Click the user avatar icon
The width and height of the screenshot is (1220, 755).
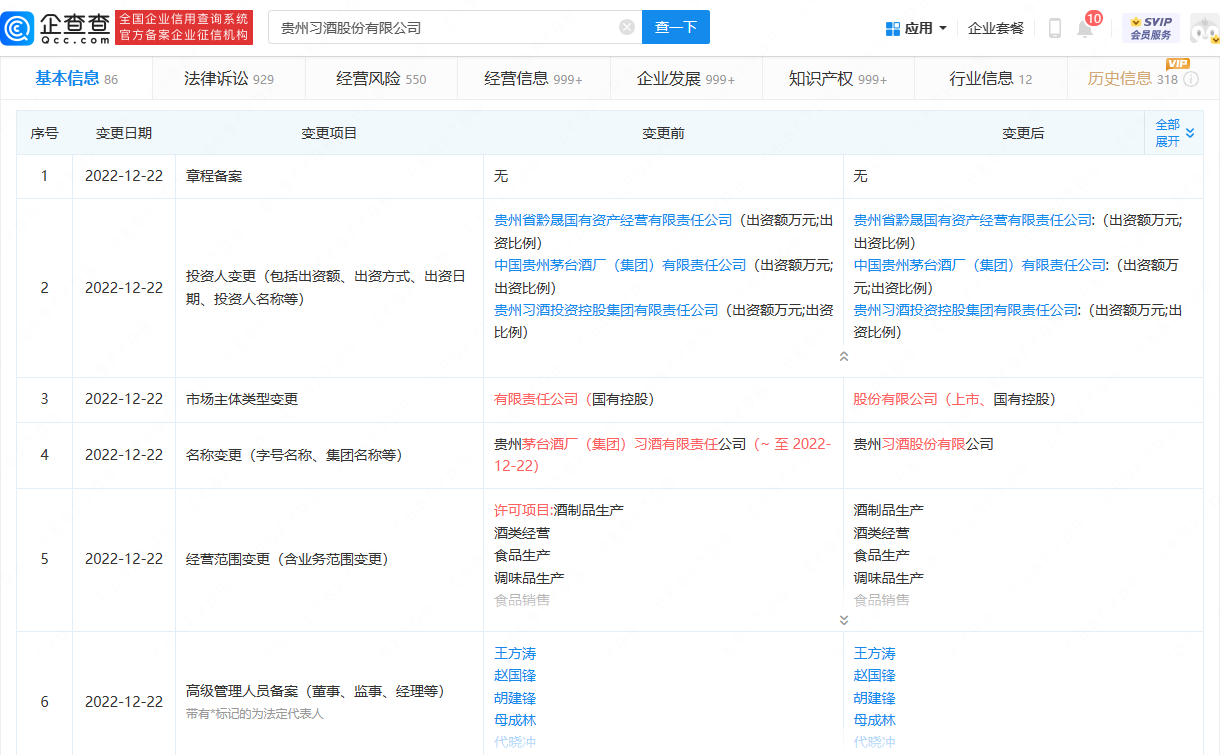pyautogui.click(x=1203, y=28)
